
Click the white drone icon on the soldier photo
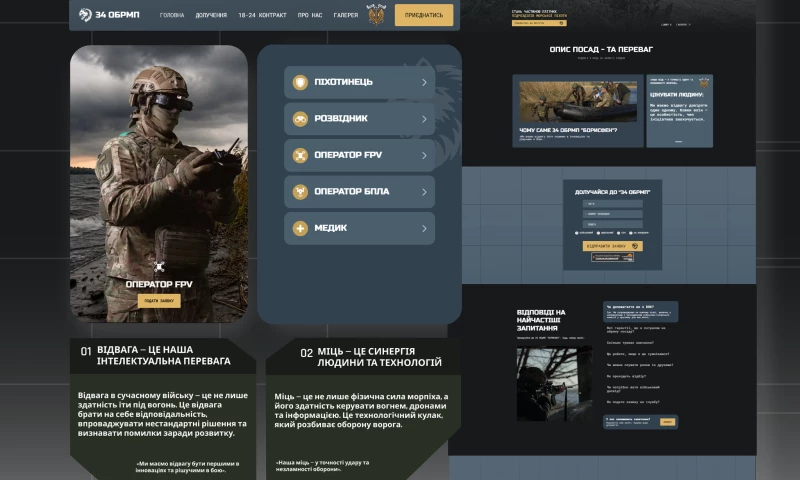[x=159, y=267]
